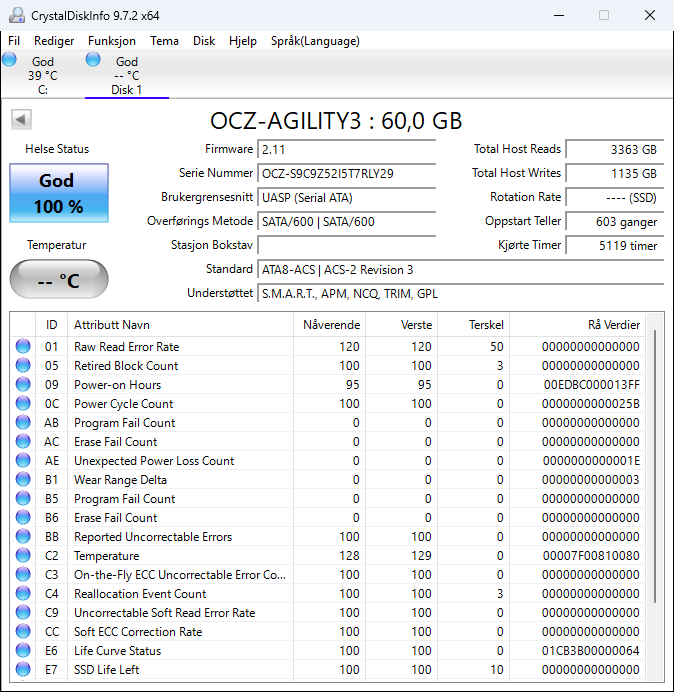Open the Disk menu
This screenshot has width=674, height=692.
tap(204, 41)
